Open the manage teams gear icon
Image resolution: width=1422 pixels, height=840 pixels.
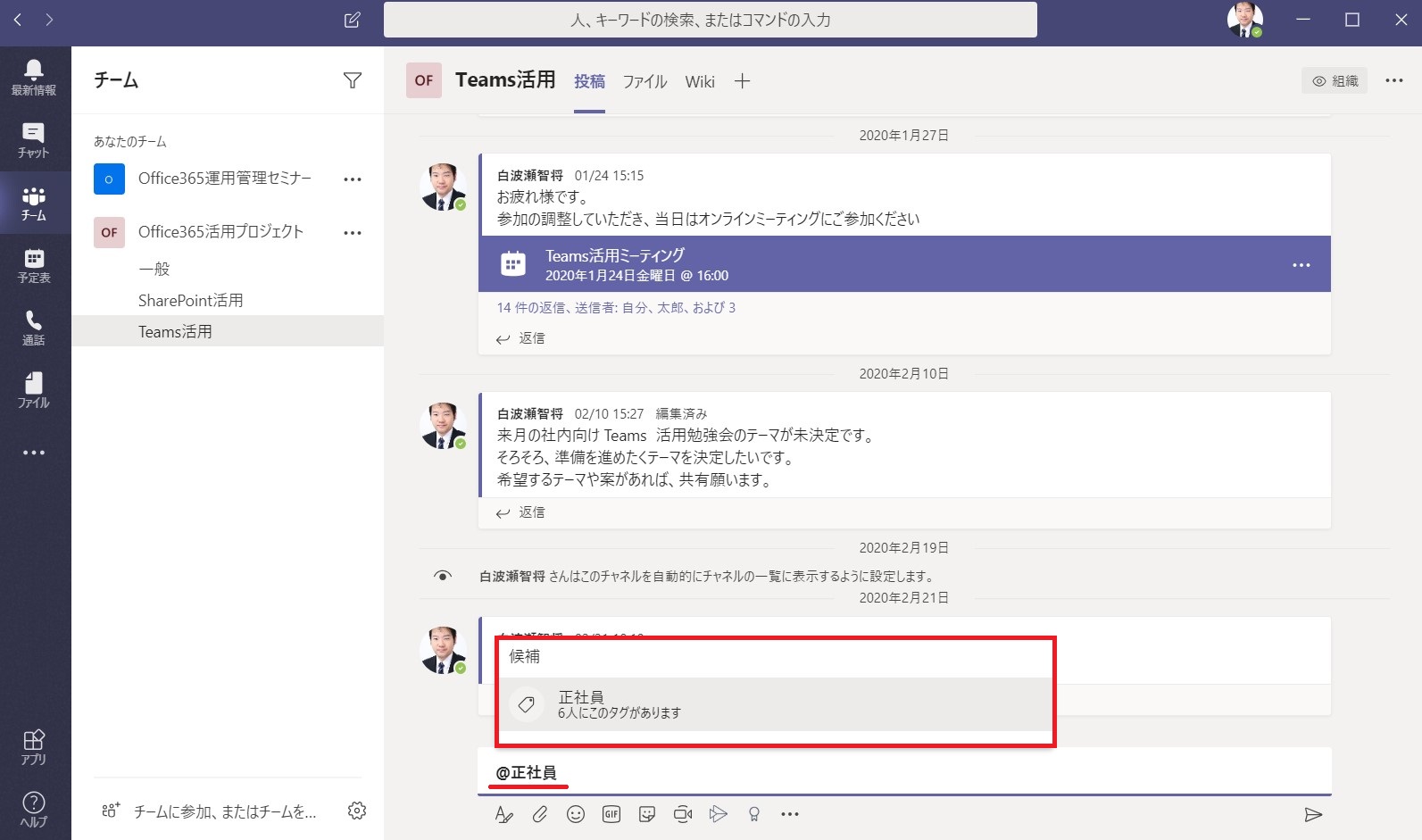tap(357, 811)
